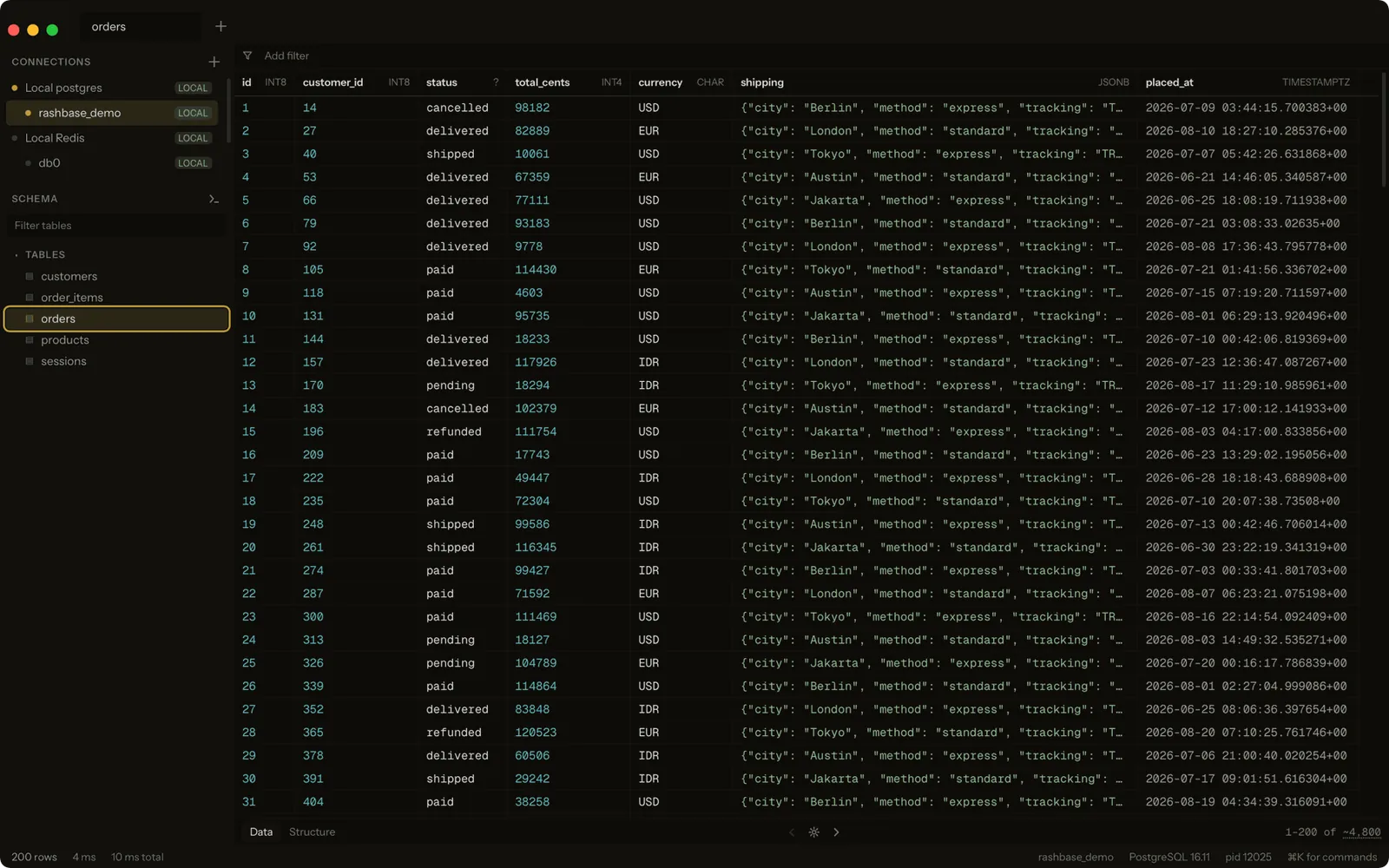Click the table icon next to customers
The height and width of the screenshot is (868, 1389).
click(x=30, y=277)
